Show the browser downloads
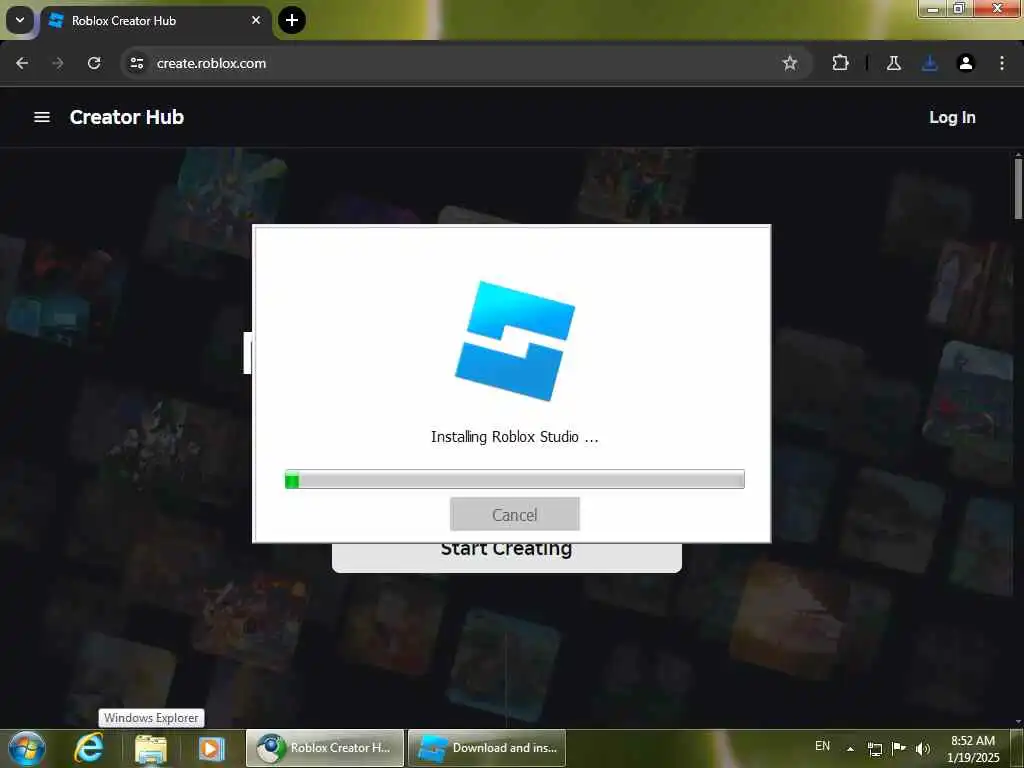The width and height of the screenshot is (1024, 768). click(929, 63)
